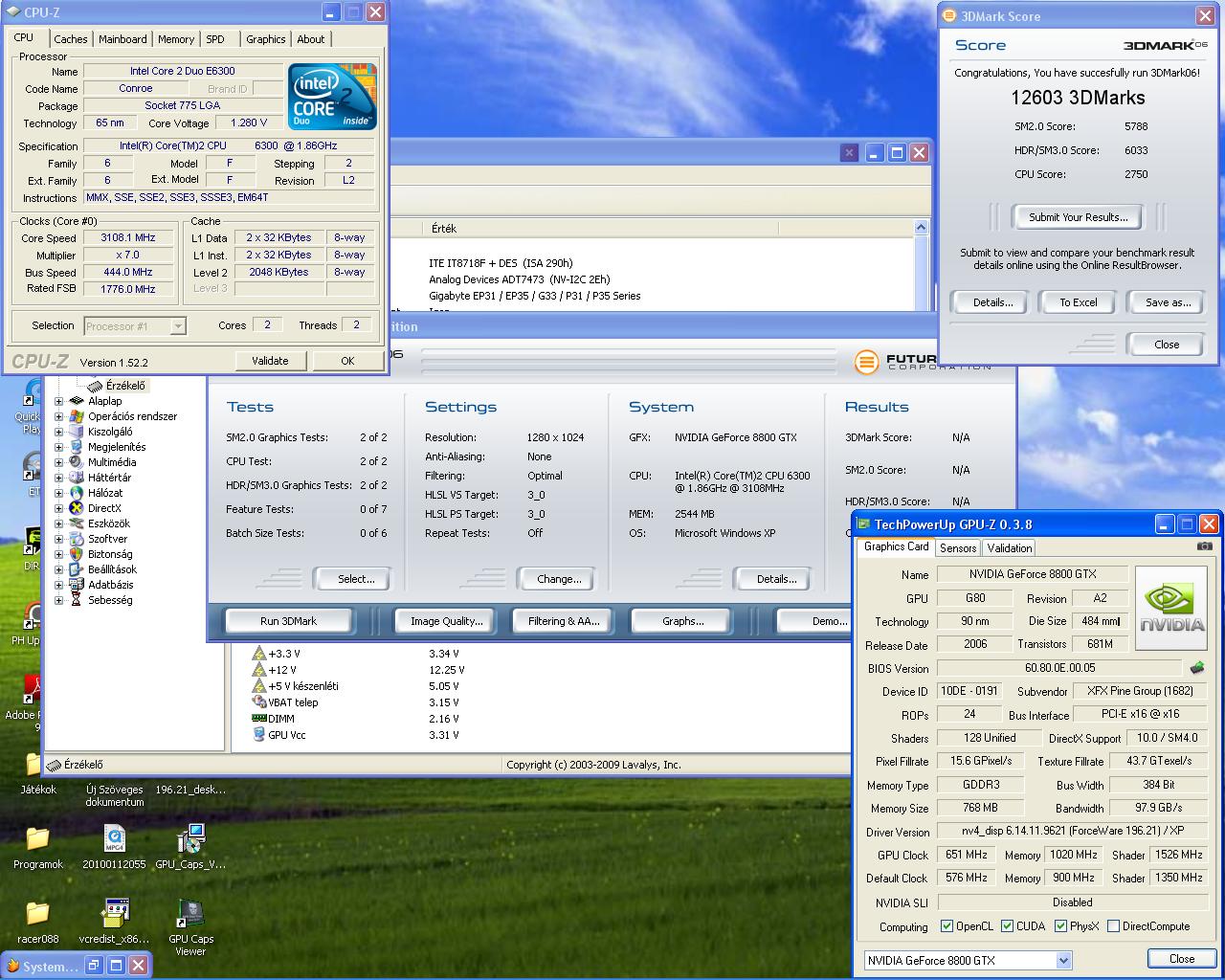Open Filtering & AA settings in 3DMark
Image resolution: width=1225 pixels, height=980 pixels.
click(564, 621)
